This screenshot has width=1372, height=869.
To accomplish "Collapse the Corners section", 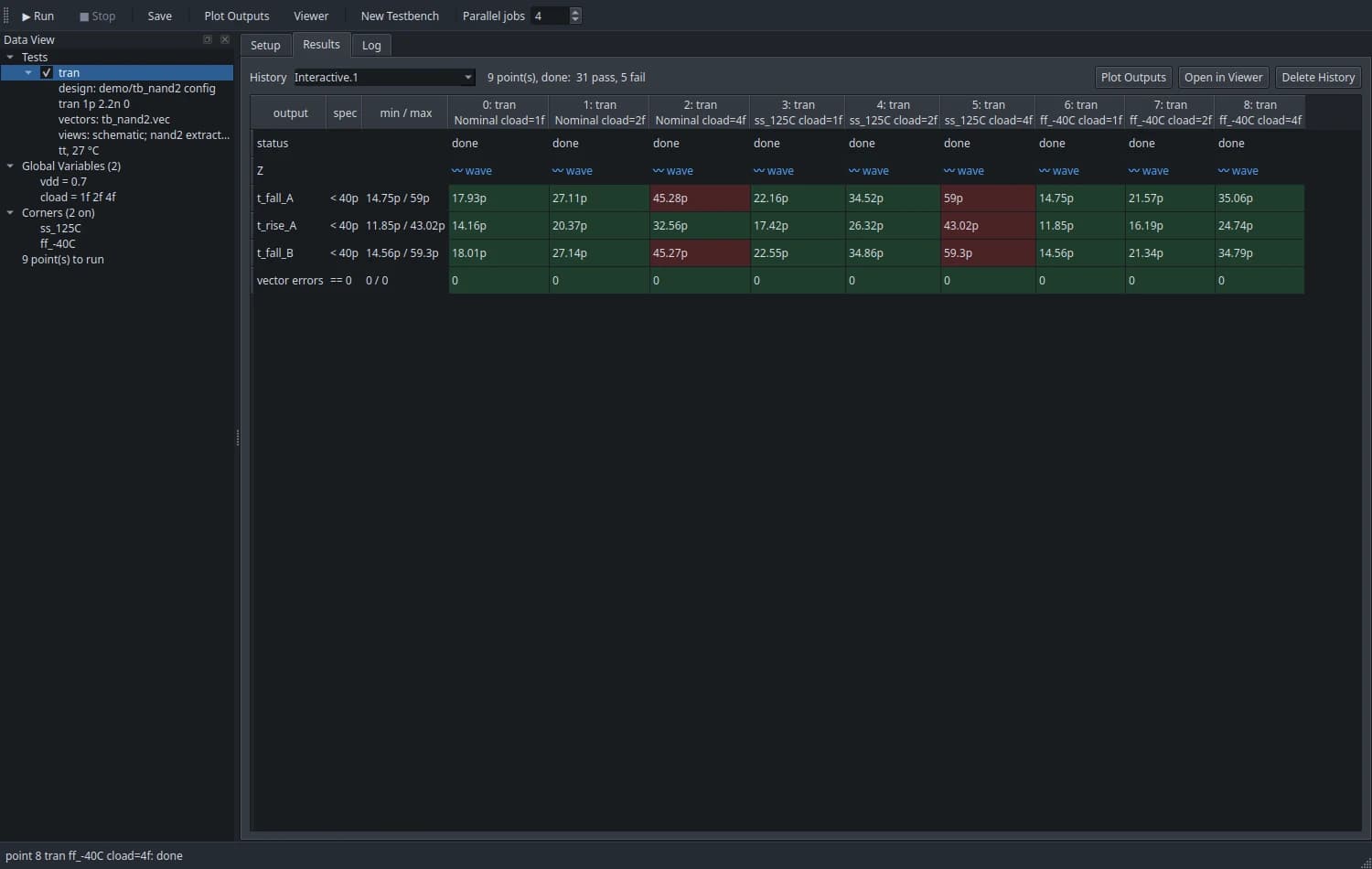I will pyautogui.click(x=10, y=213).
